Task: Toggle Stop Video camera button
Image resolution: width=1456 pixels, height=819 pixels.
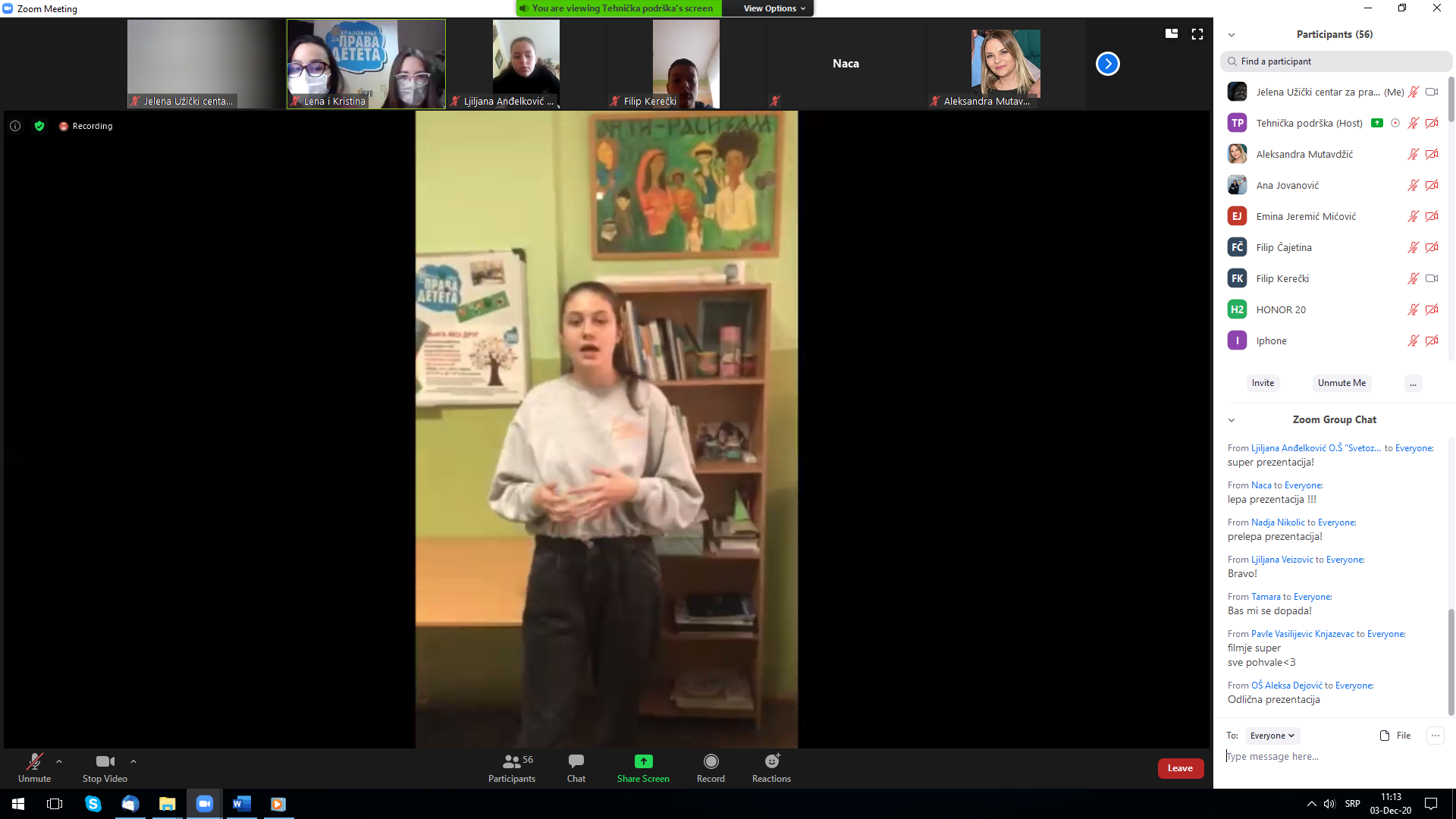Action: (105, 767)
